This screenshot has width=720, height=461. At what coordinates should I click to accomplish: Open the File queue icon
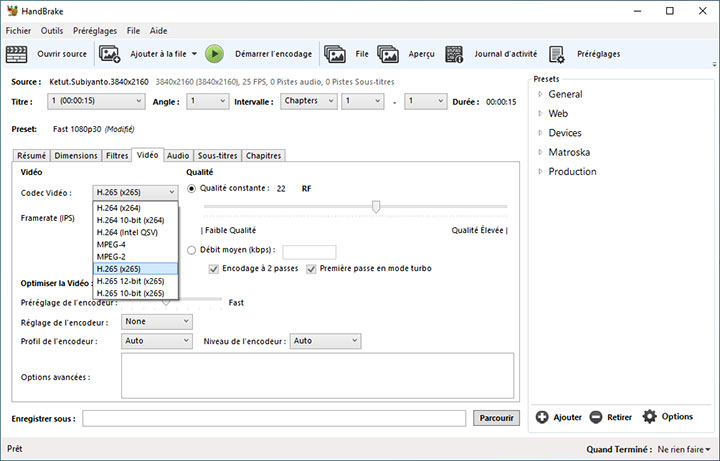tap(335, 54)
